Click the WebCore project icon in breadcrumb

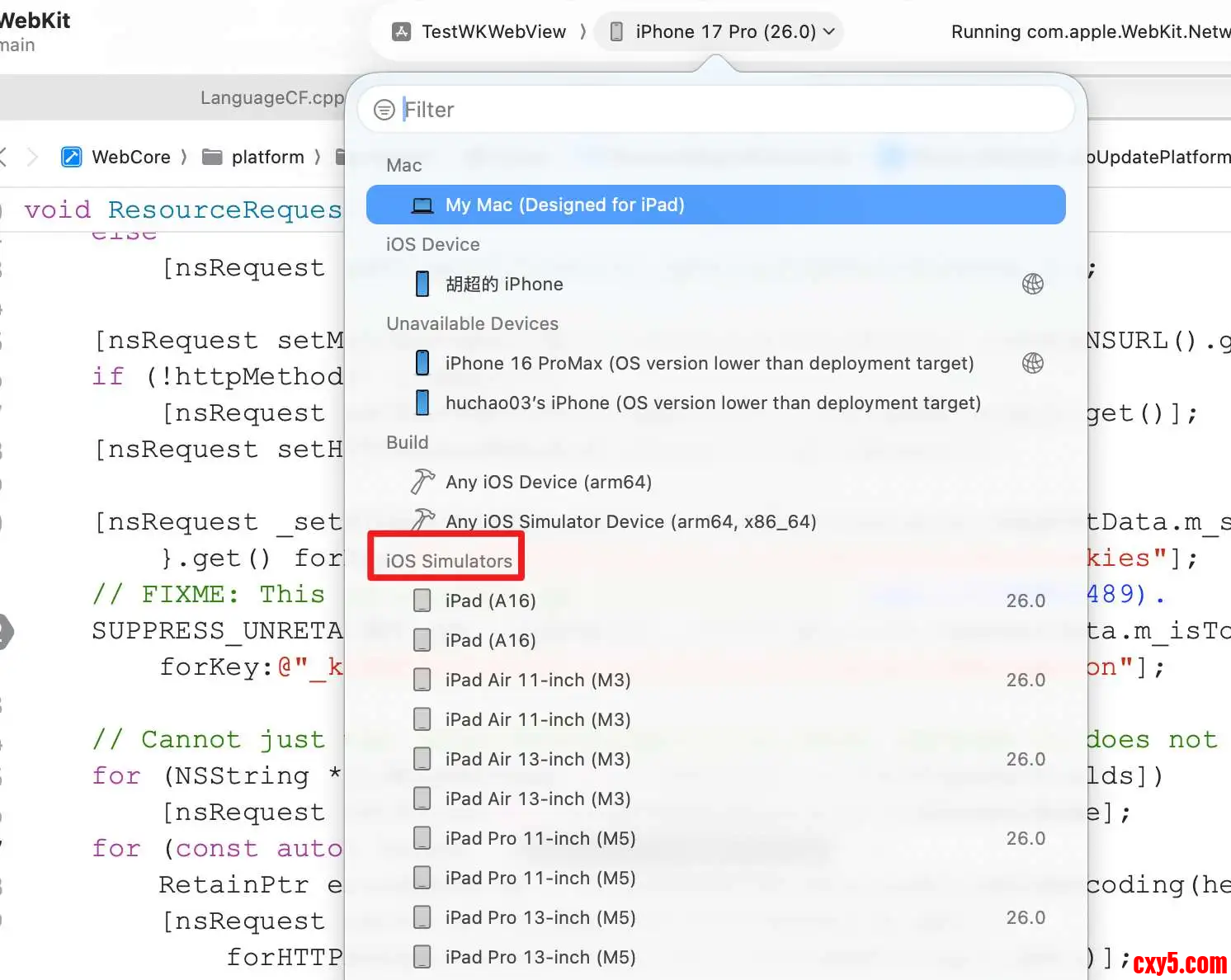click(x=72, y=157)
